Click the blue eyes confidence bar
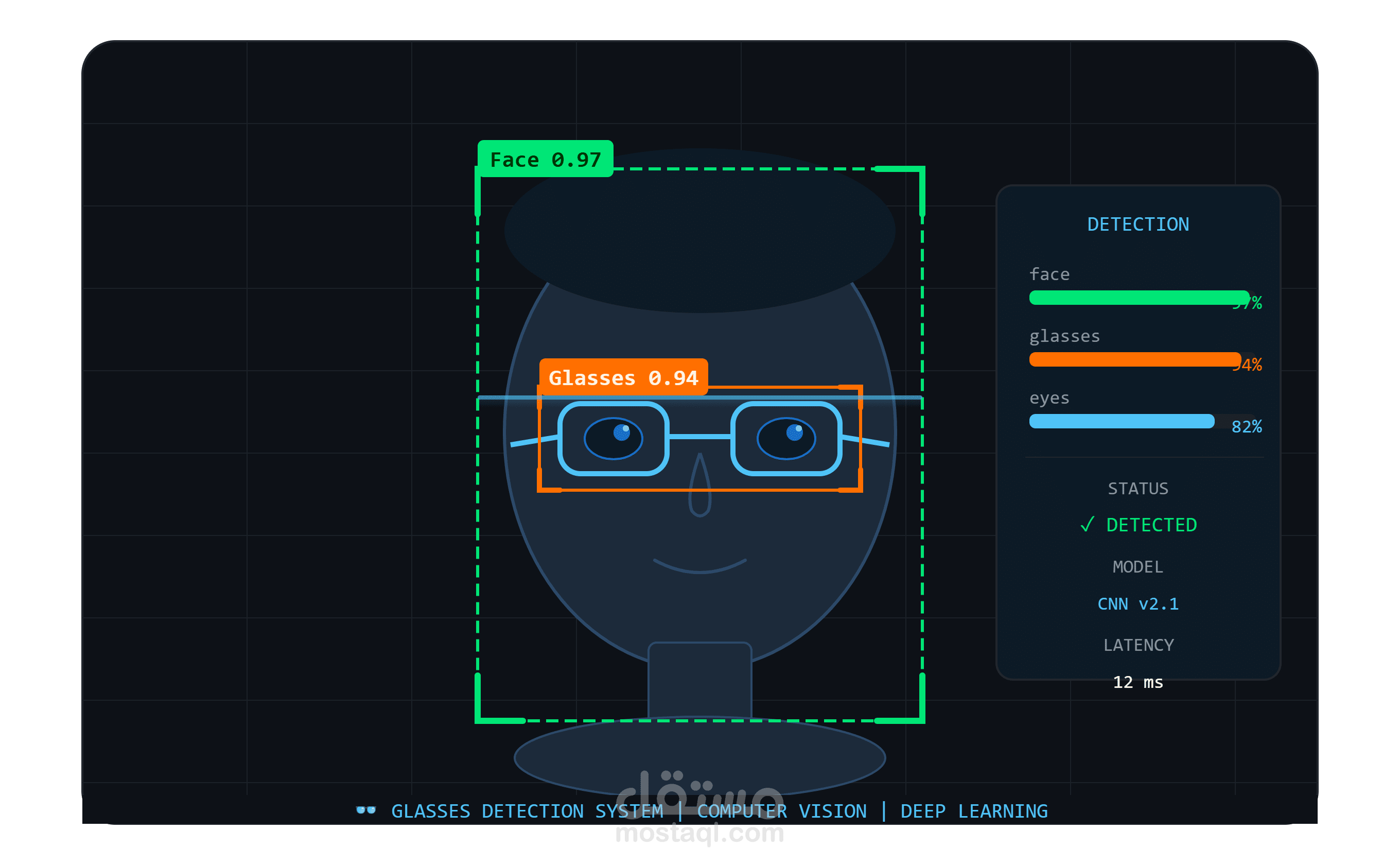This screenshot has height=865, width=1400. (x=1122, y=421)
